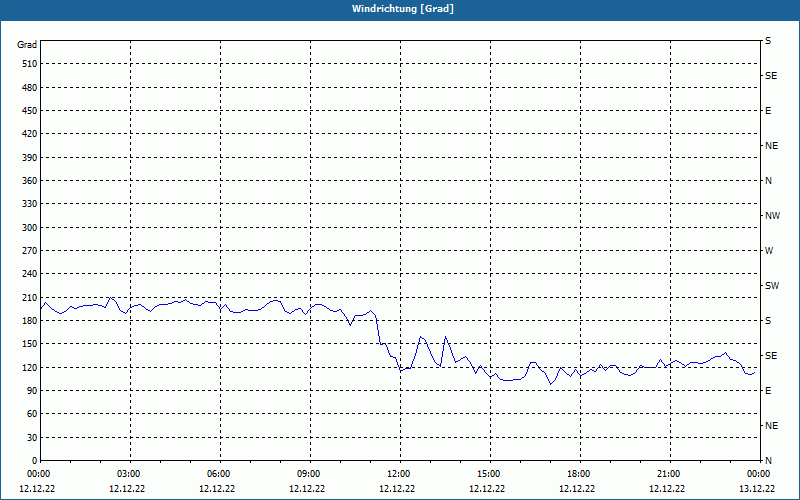This screenshot has height=500, width=800.
Task: Click the 12.12.22 date under the first 00:00
Action: point(37,489)
